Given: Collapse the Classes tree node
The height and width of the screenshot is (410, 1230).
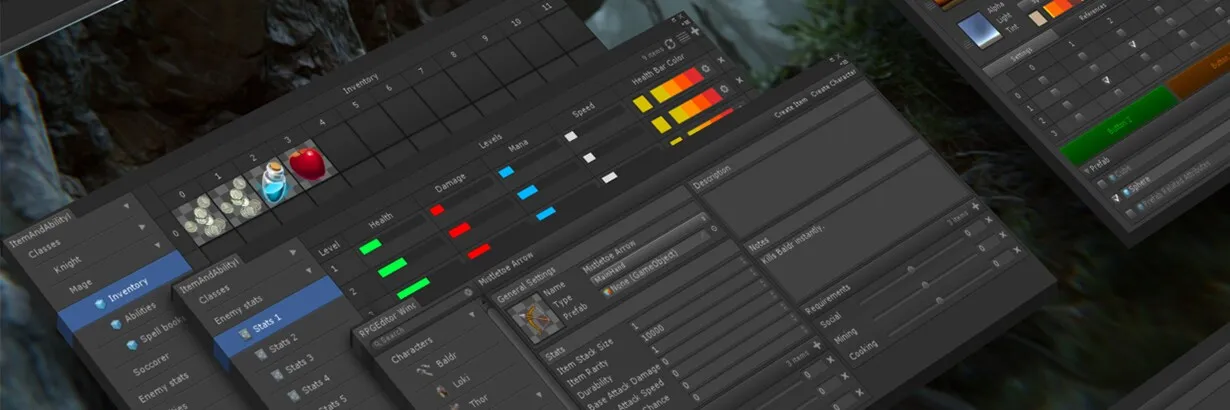Looking at the screenshot, I should pos(126,207).
